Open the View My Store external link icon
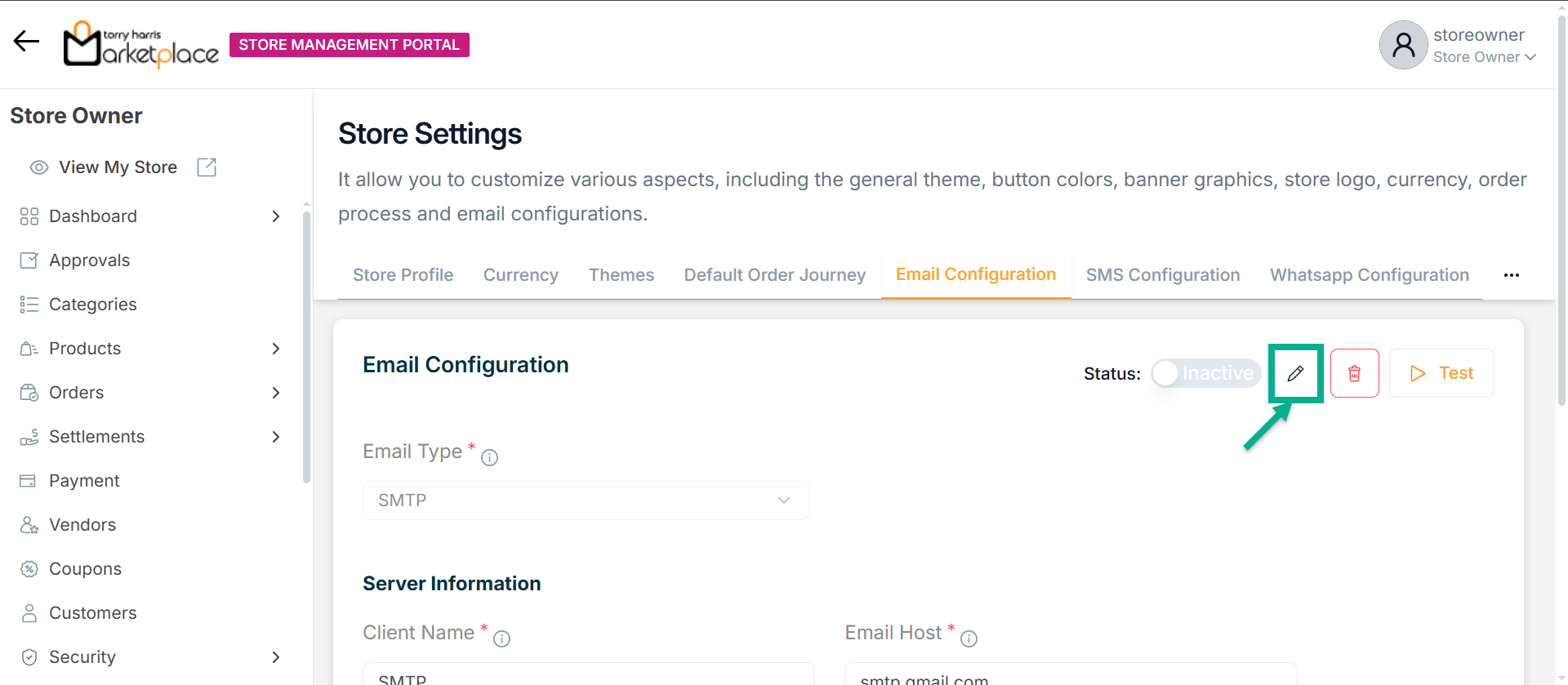 click(207, 167)
